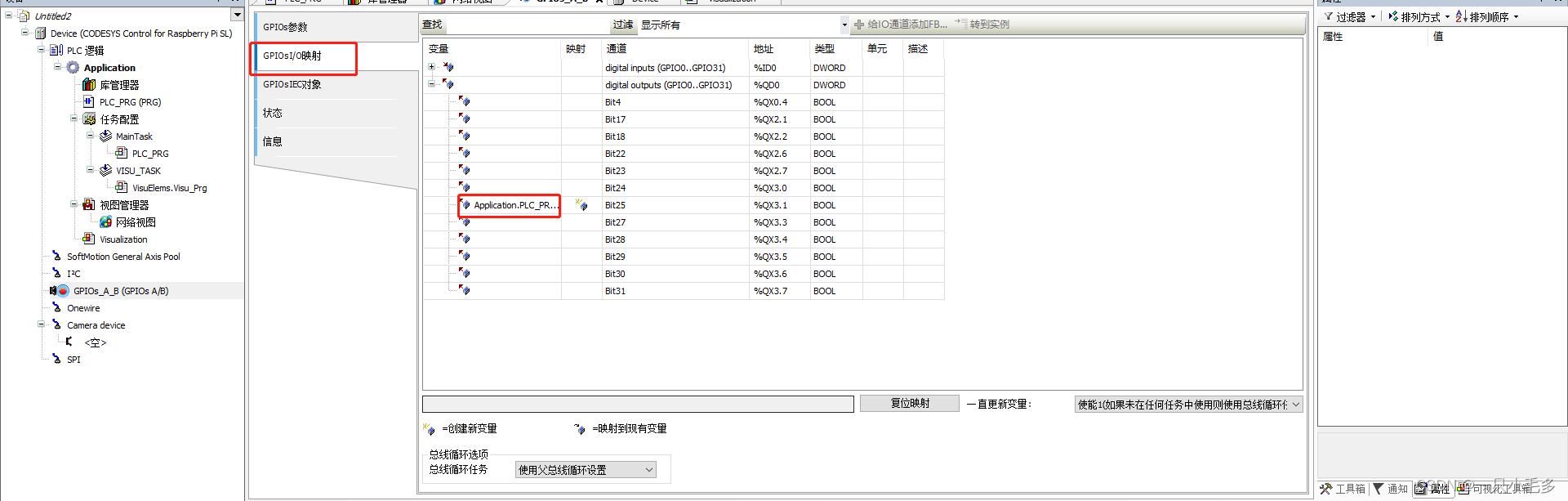Image resolution: width=1568 pixels, height=501 pixels.
Task: Click the 转到实例 go-to-instance icon
Action: (961, 24)
